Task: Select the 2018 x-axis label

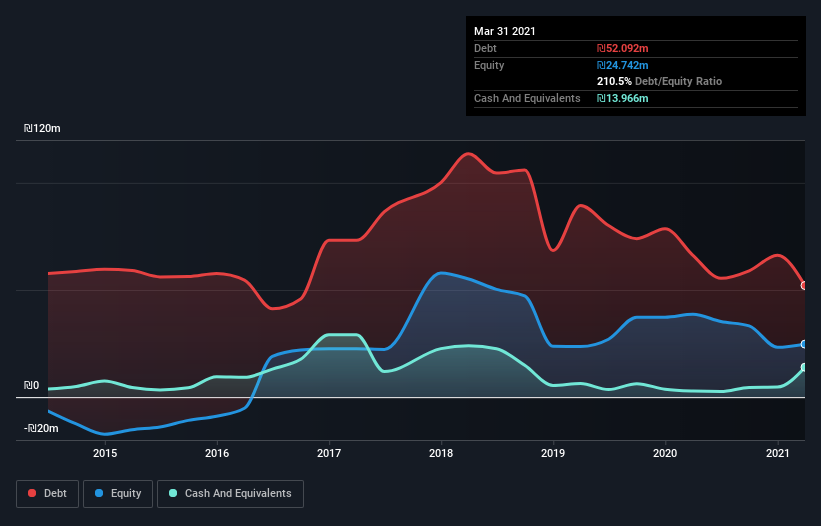Action: (x=441, y=453)
